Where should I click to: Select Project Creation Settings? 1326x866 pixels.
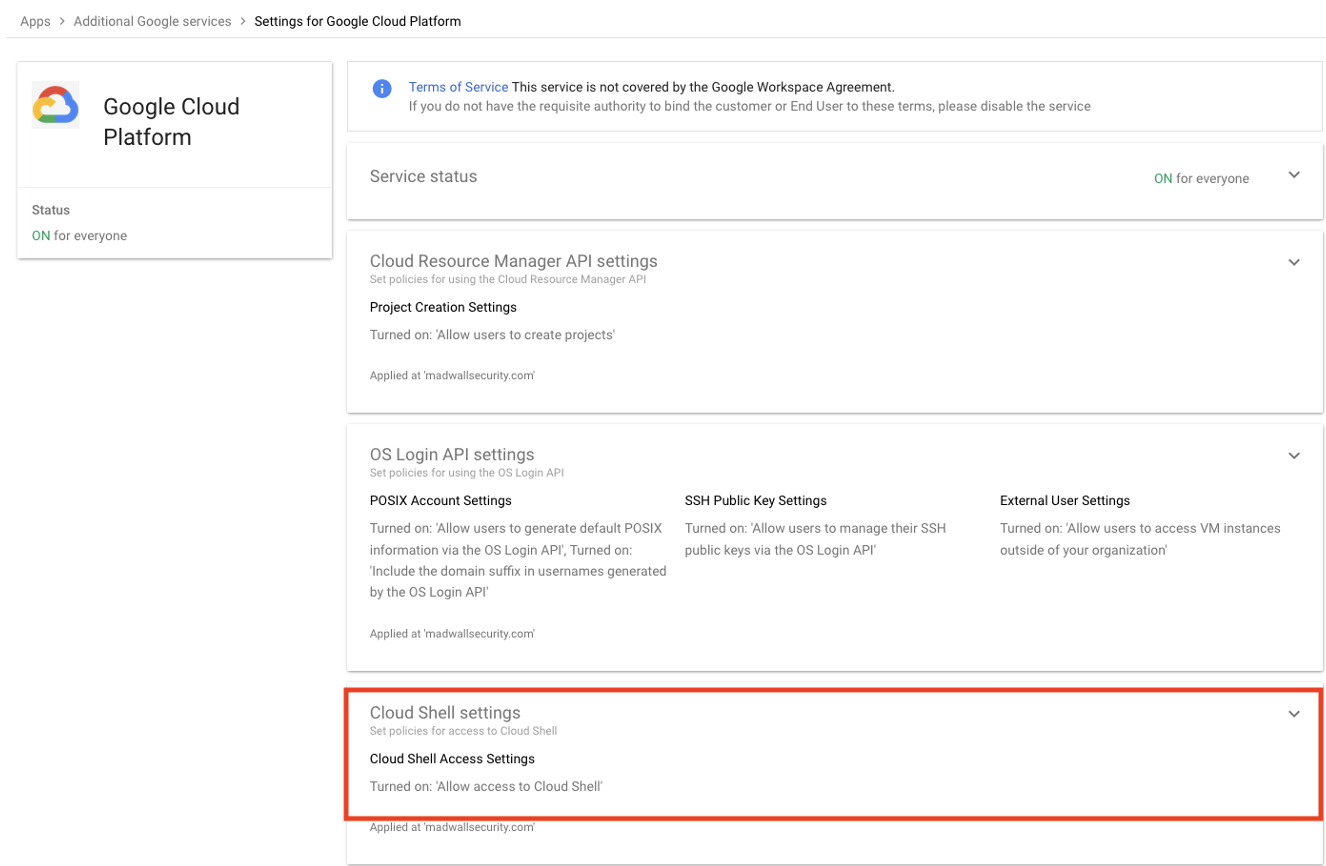pos(443,307)
